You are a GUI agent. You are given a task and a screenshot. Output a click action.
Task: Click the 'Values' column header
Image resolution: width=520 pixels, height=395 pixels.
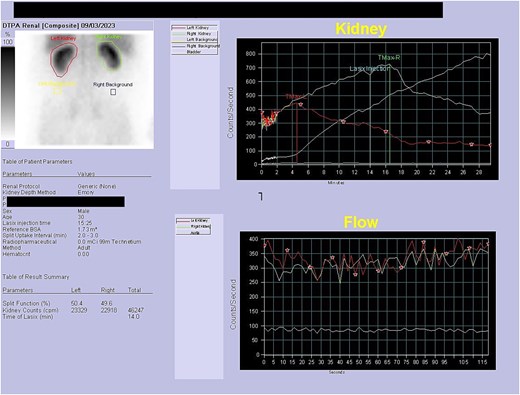[86, 174]
